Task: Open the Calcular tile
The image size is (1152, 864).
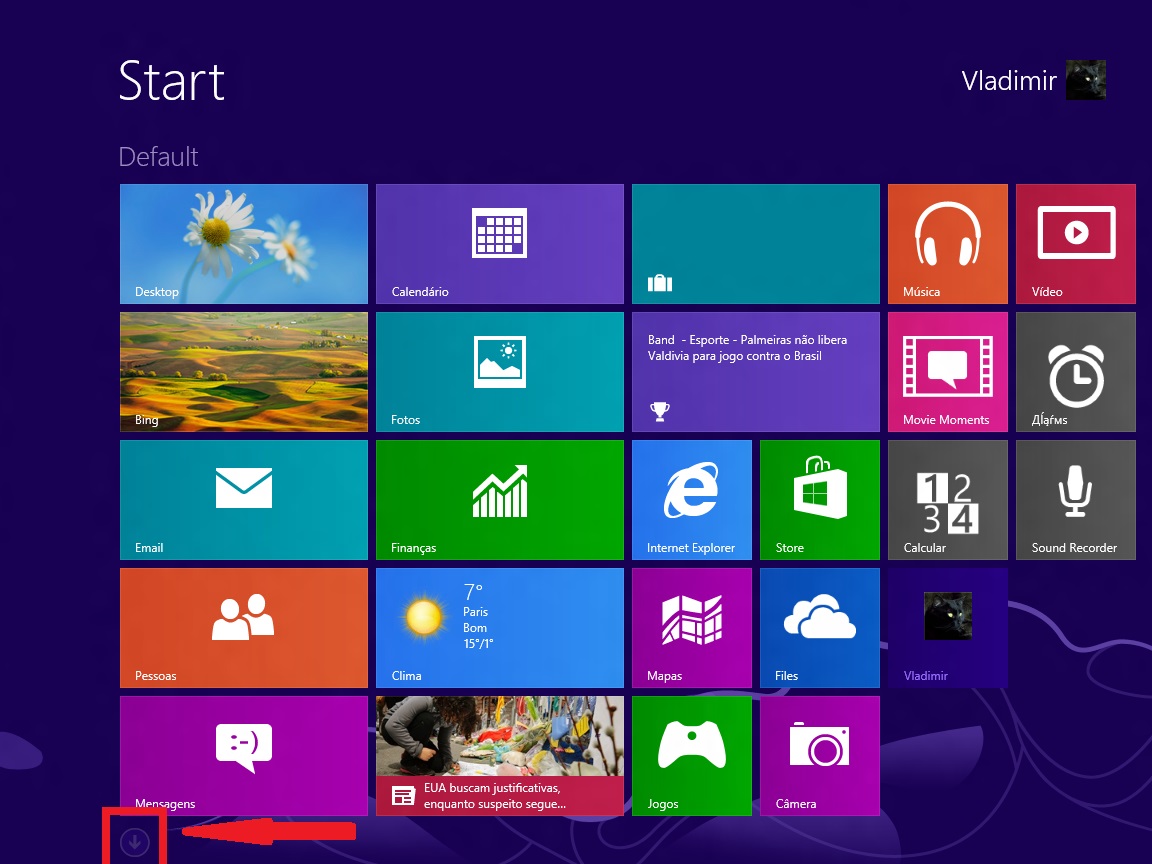Action: click(946, 499)
